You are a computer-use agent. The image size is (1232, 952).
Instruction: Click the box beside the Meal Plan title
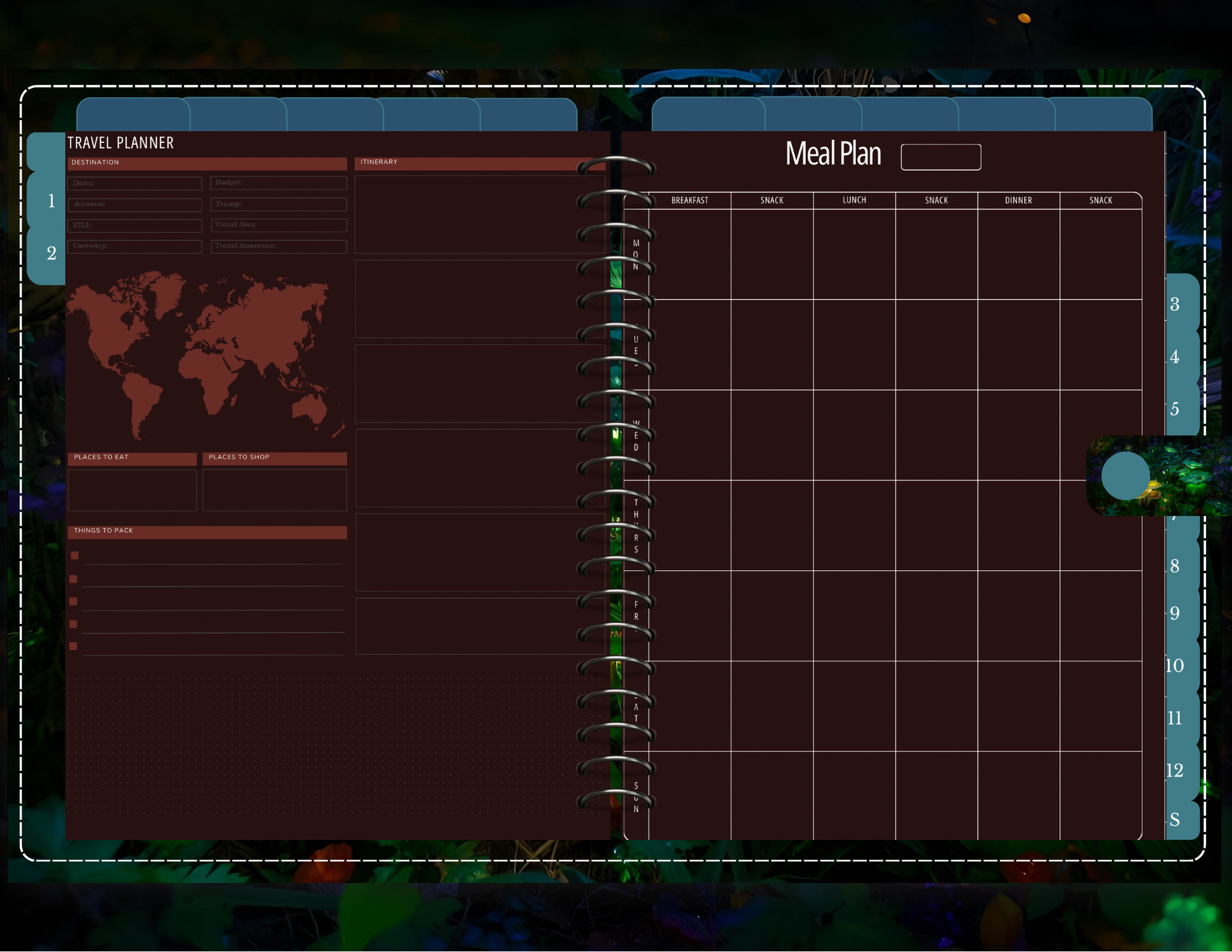940,157
